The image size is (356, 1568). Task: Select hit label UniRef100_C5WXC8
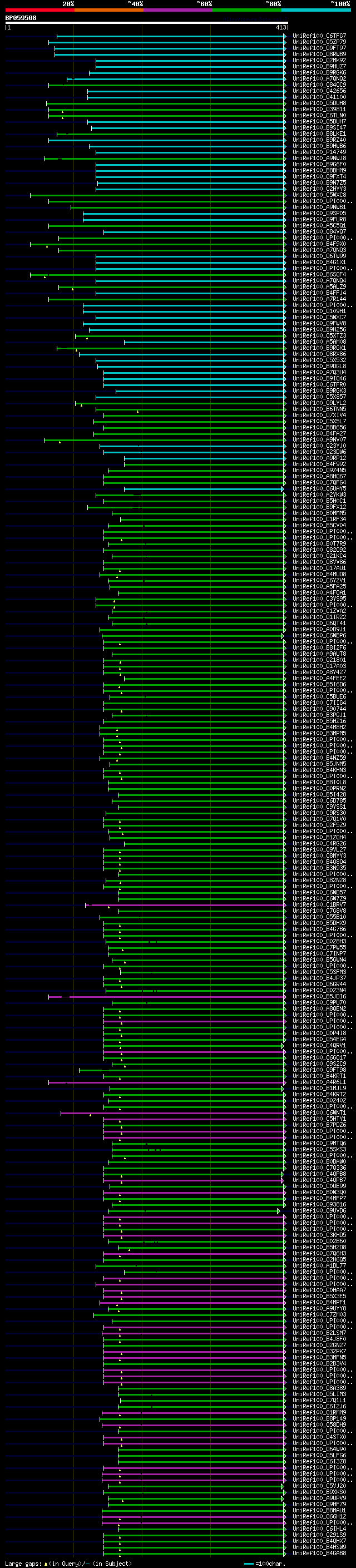(x=319, y=195)
